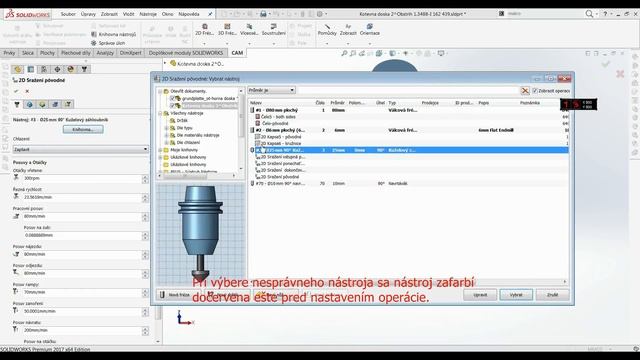Open the Soustružení dropdown arrow
Screen dimensions: 640x360
click(x=273, y=43)
